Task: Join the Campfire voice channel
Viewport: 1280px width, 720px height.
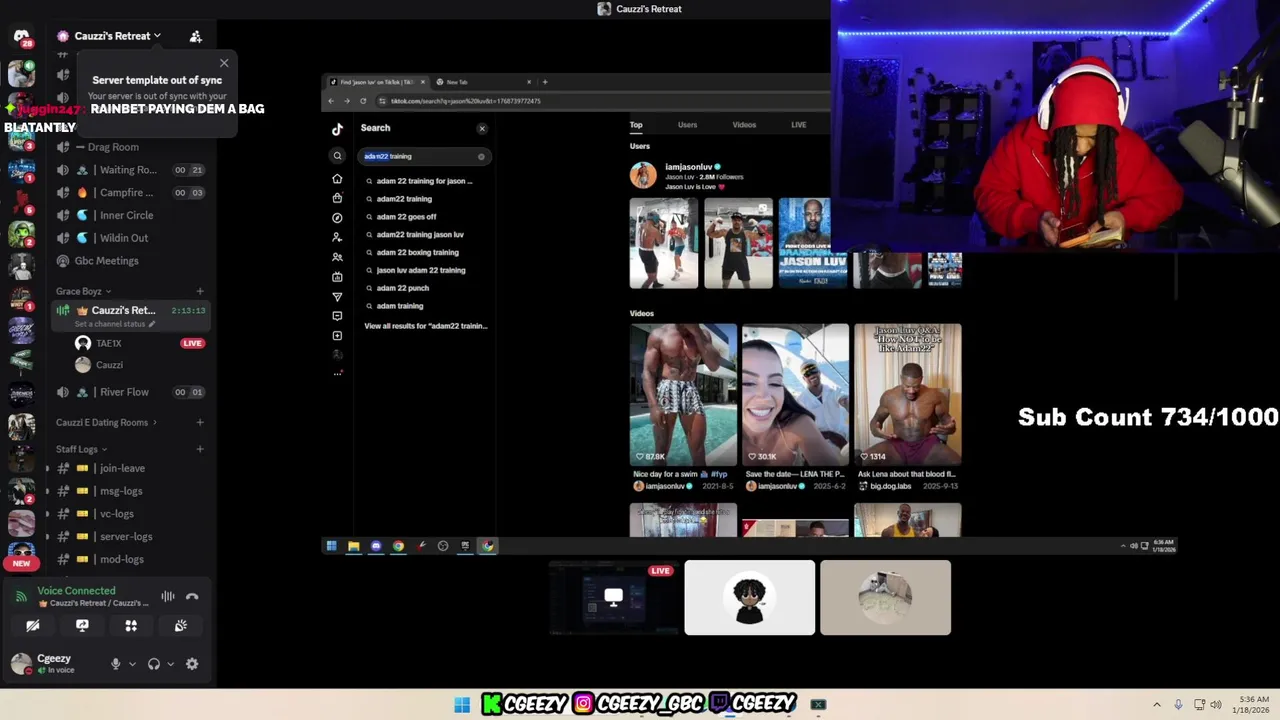Action: coord(130,192)
